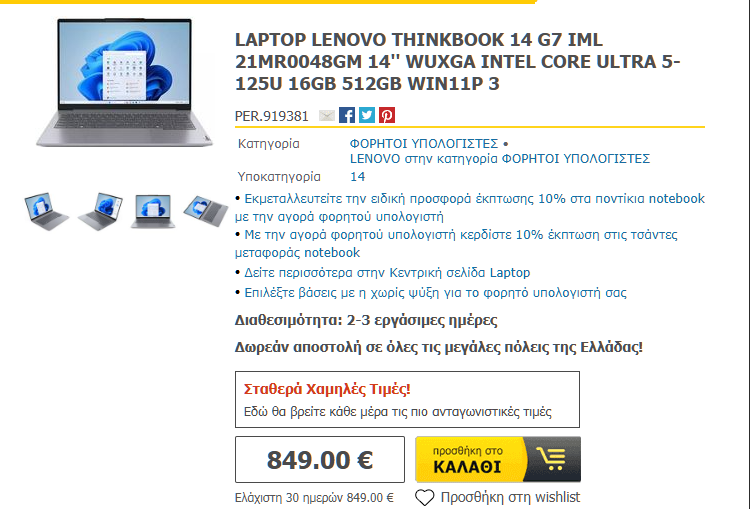Viewport: 750px width, 509px height.
Task: Select the second laptop thumbnail
Action: (100, 211)
